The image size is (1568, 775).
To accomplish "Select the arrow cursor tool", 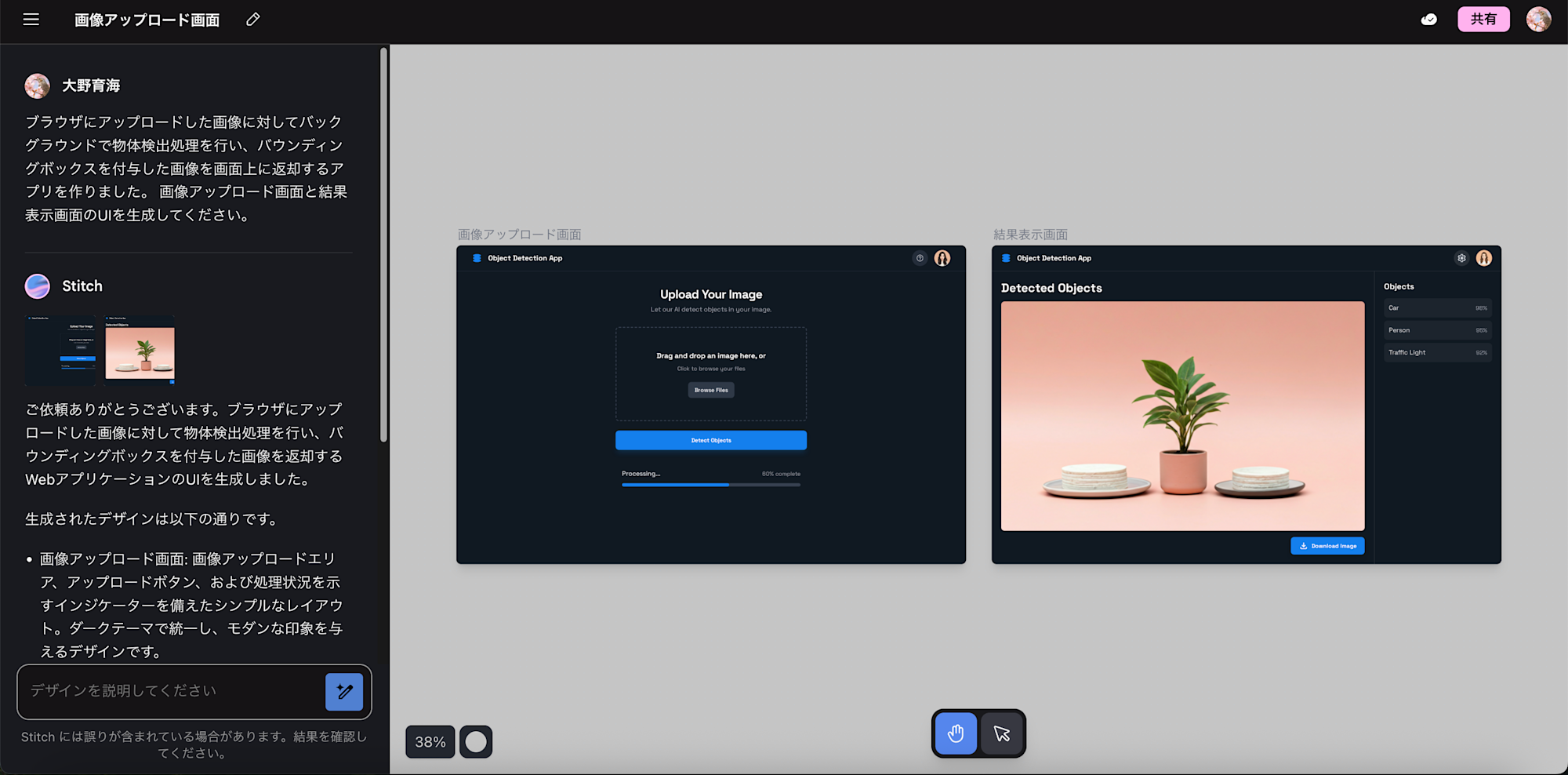I will pos(1002,733).
